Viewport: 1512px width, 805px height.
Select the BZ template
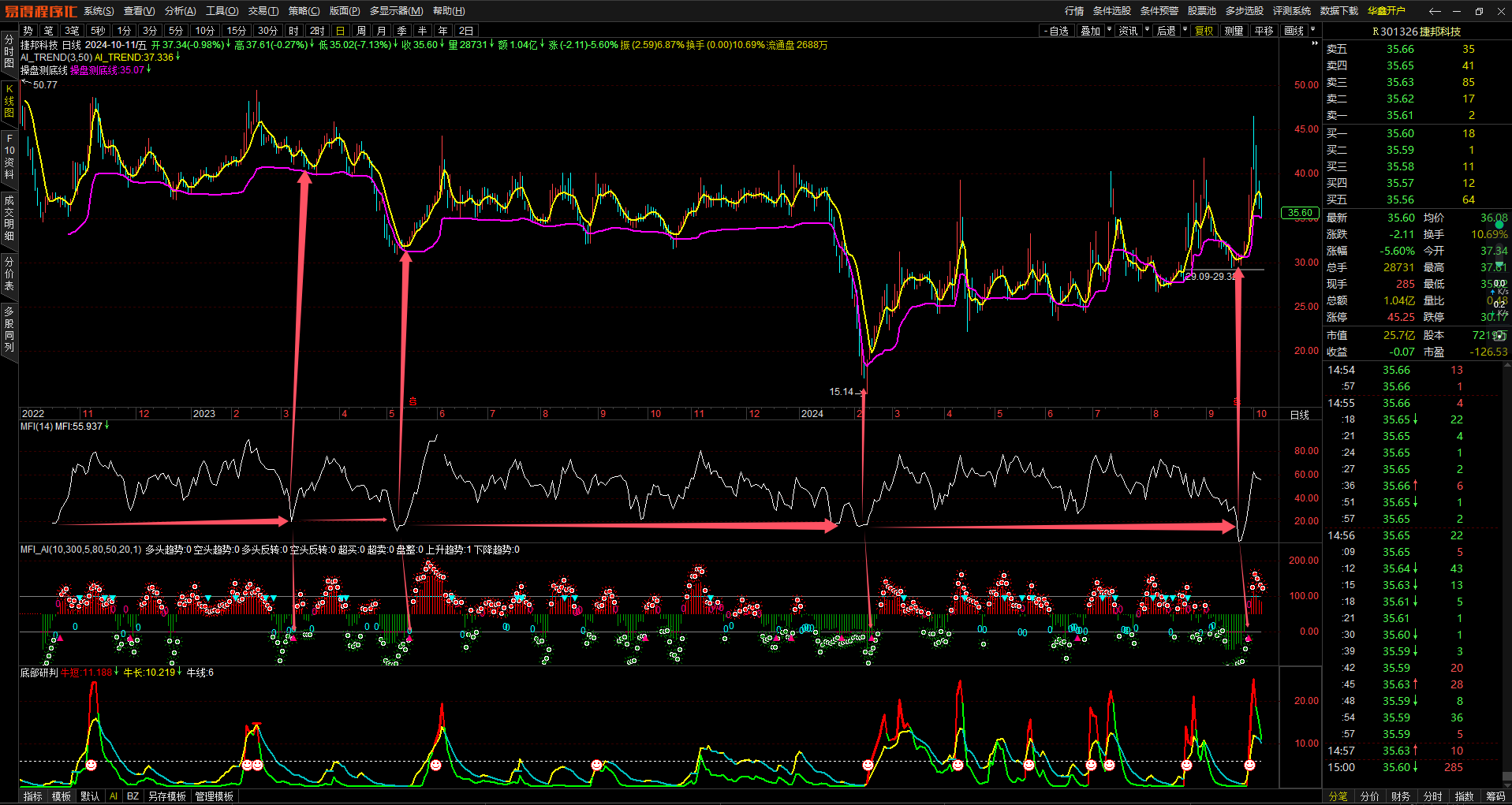click(x=133, y=796)
